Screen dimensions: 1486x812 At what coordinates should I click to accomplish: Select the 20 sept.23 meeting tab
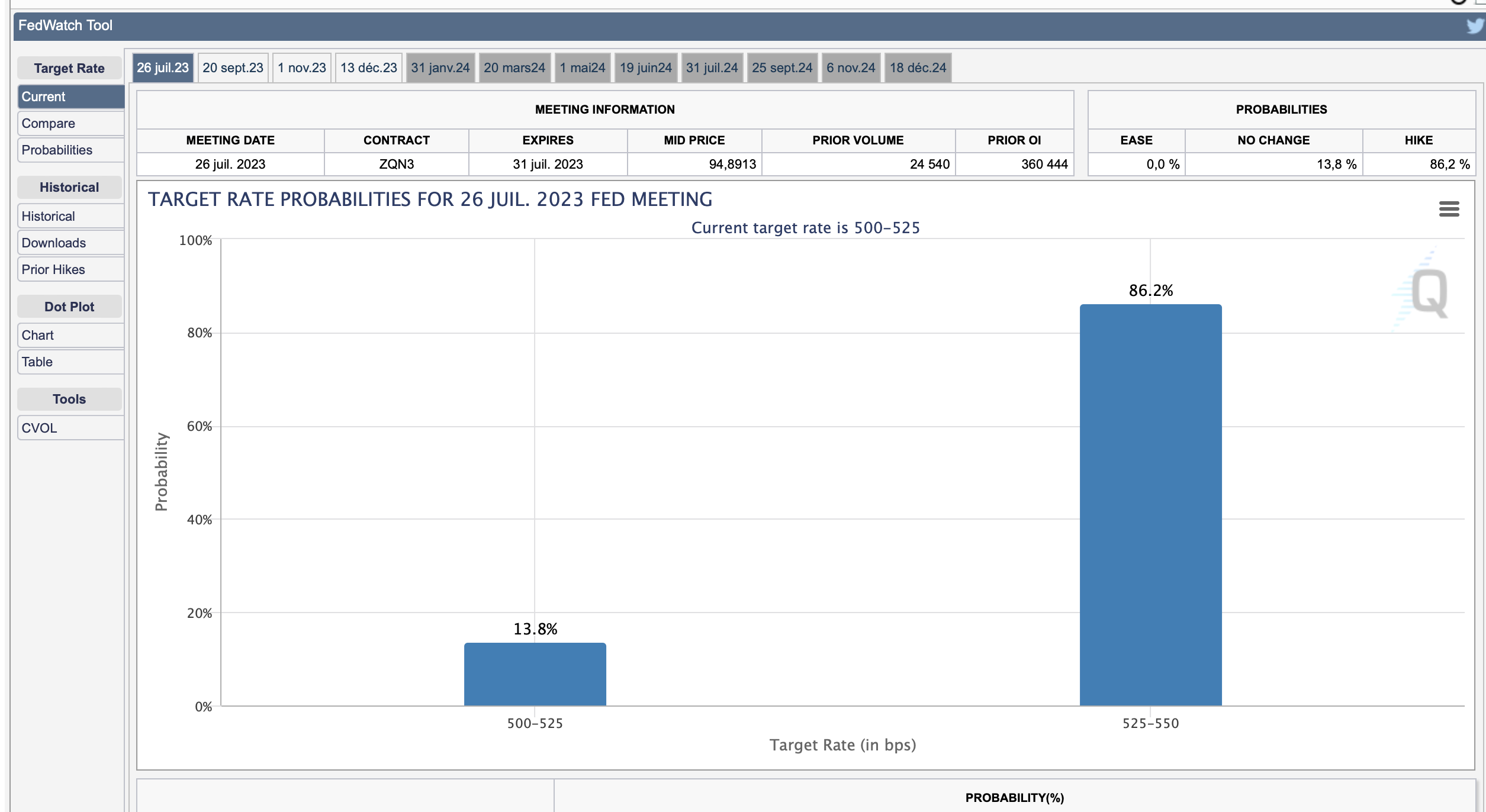click(x=233, y=68)
